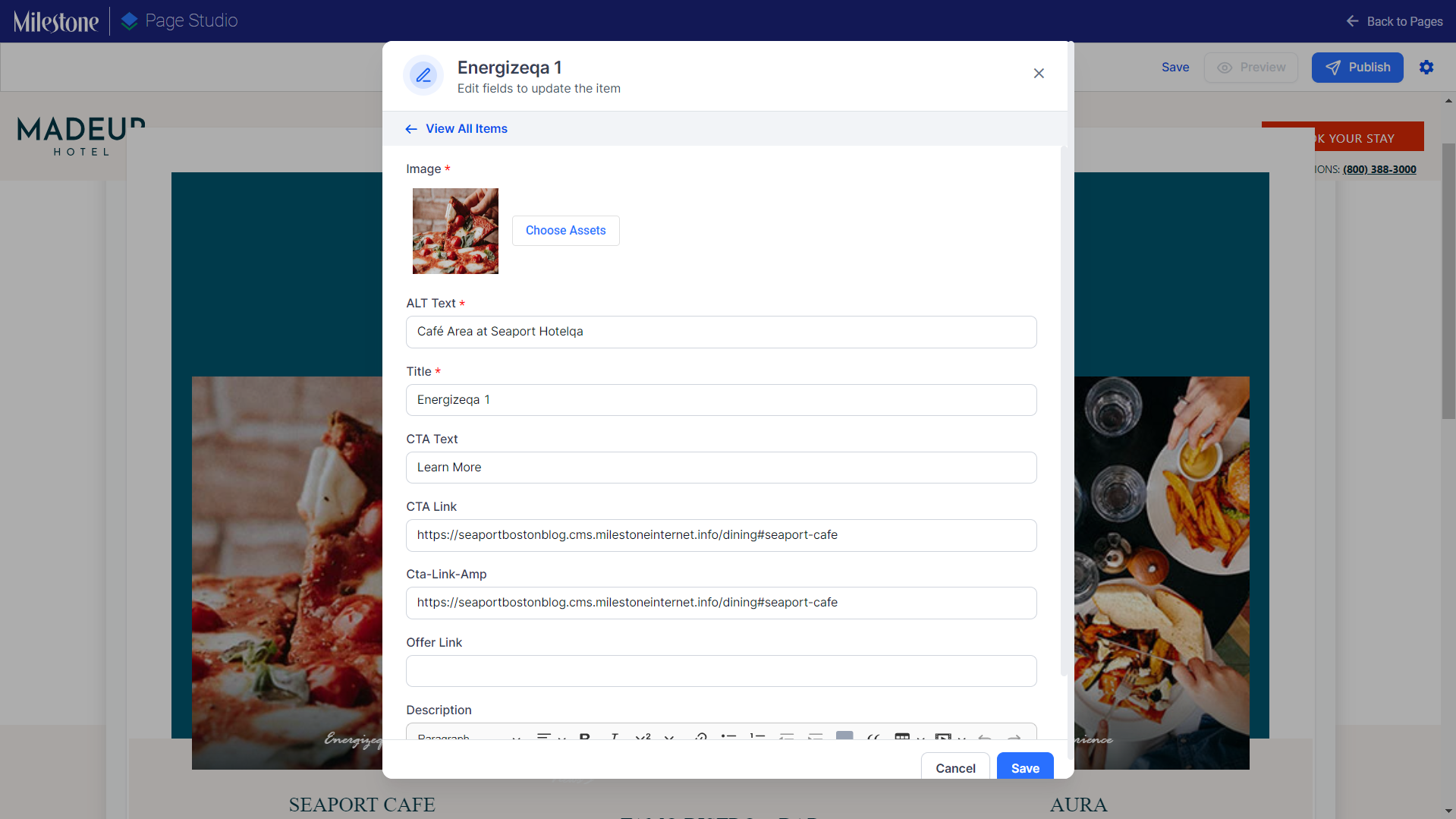The image size is (1456, 819).
Task: Click the MADEUP Hotel logo
Action: pyautogui.click(x=81, y=137)
